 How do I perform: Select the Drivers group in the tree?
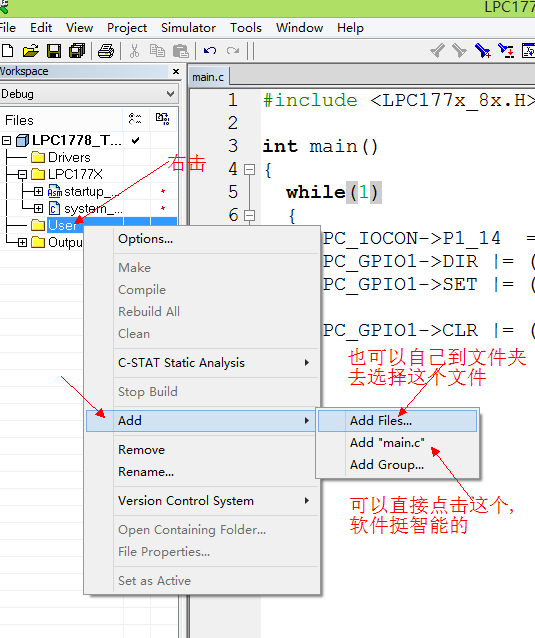[69, 157]
